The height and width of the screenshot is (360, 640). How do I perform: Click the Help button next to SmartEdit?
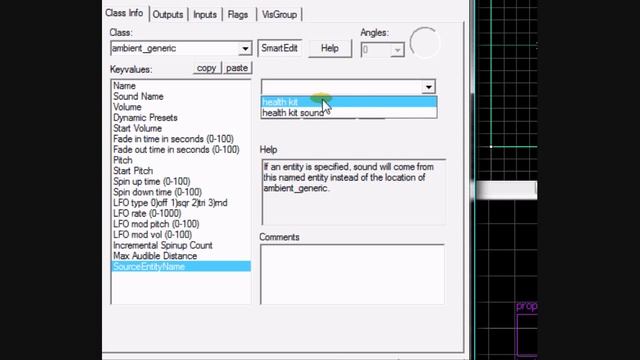pos(330,48)
